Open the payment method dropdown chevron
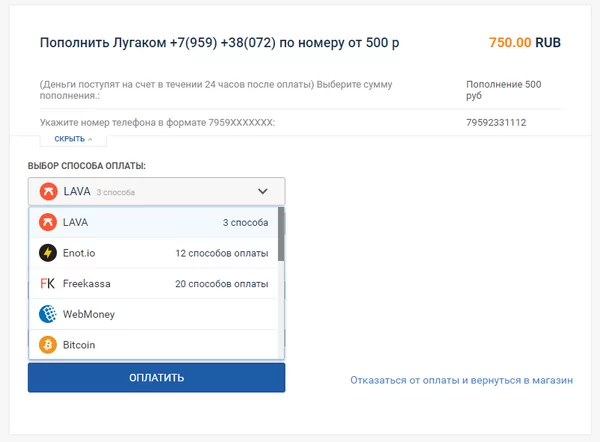Screen dimensions: 600x442 pos(263,191)
